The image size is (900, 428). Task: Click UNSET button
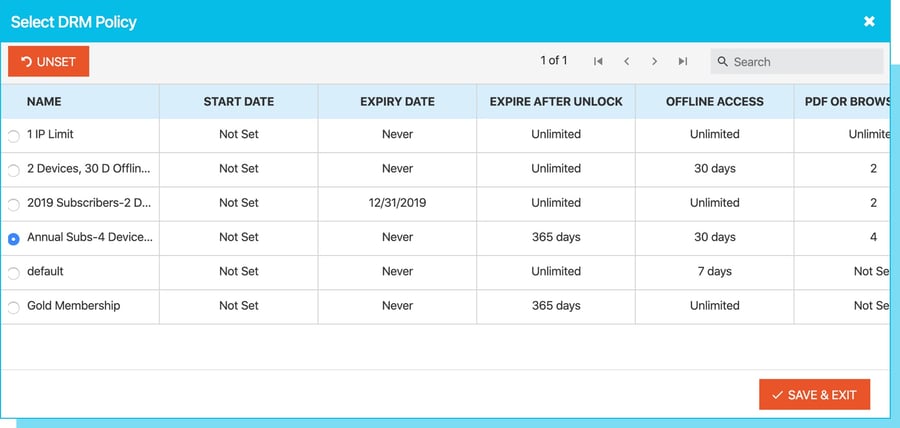[49, 61]
